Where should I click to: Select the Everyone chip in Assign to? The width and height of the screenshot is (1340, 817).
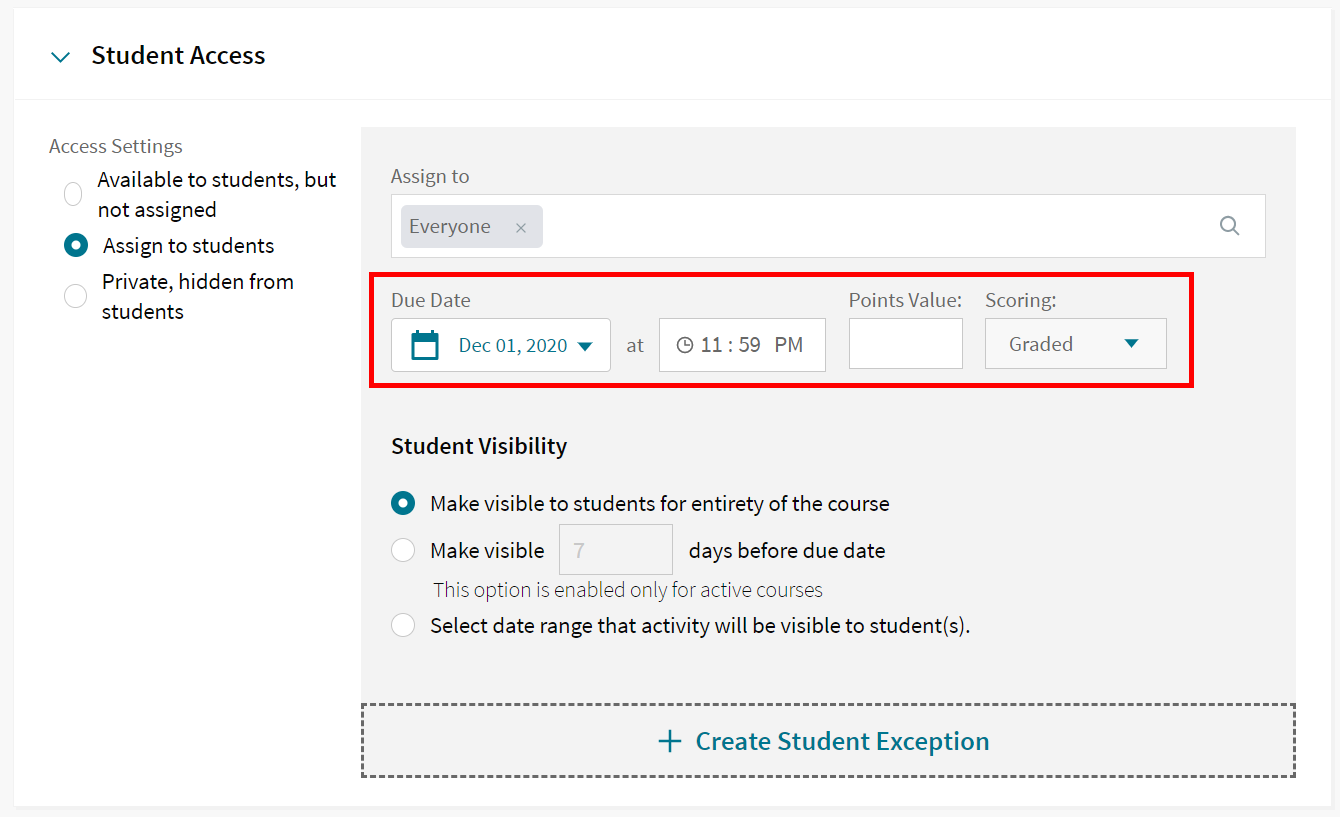click(450, 227)
